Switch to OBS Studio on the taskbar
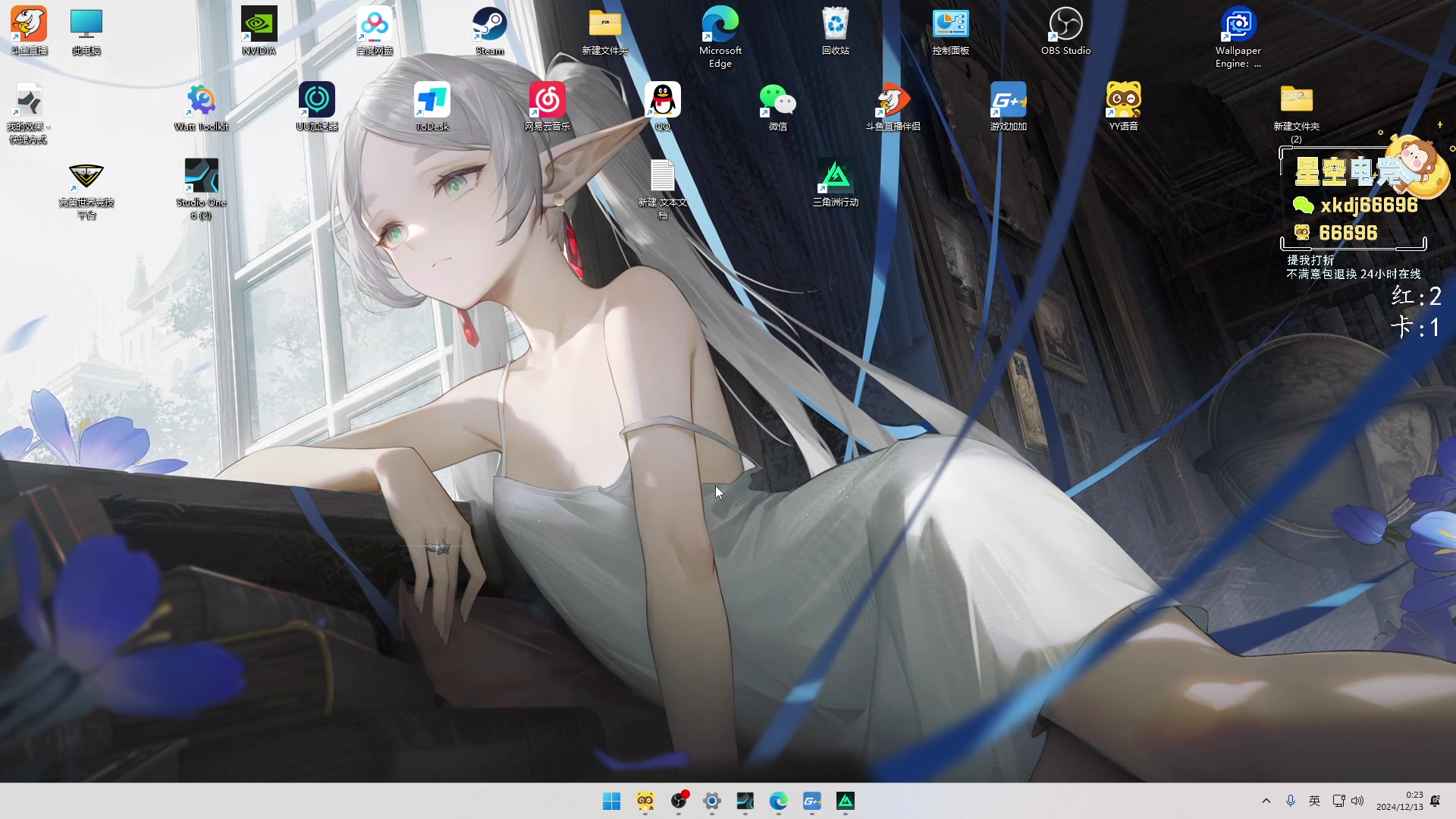 [679, 801]
